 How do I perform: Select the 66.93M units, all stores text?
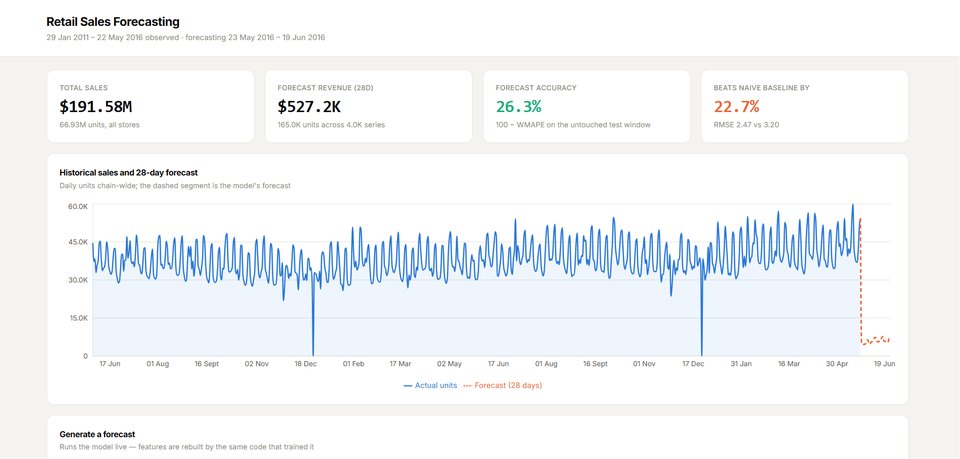coord(99,125)
